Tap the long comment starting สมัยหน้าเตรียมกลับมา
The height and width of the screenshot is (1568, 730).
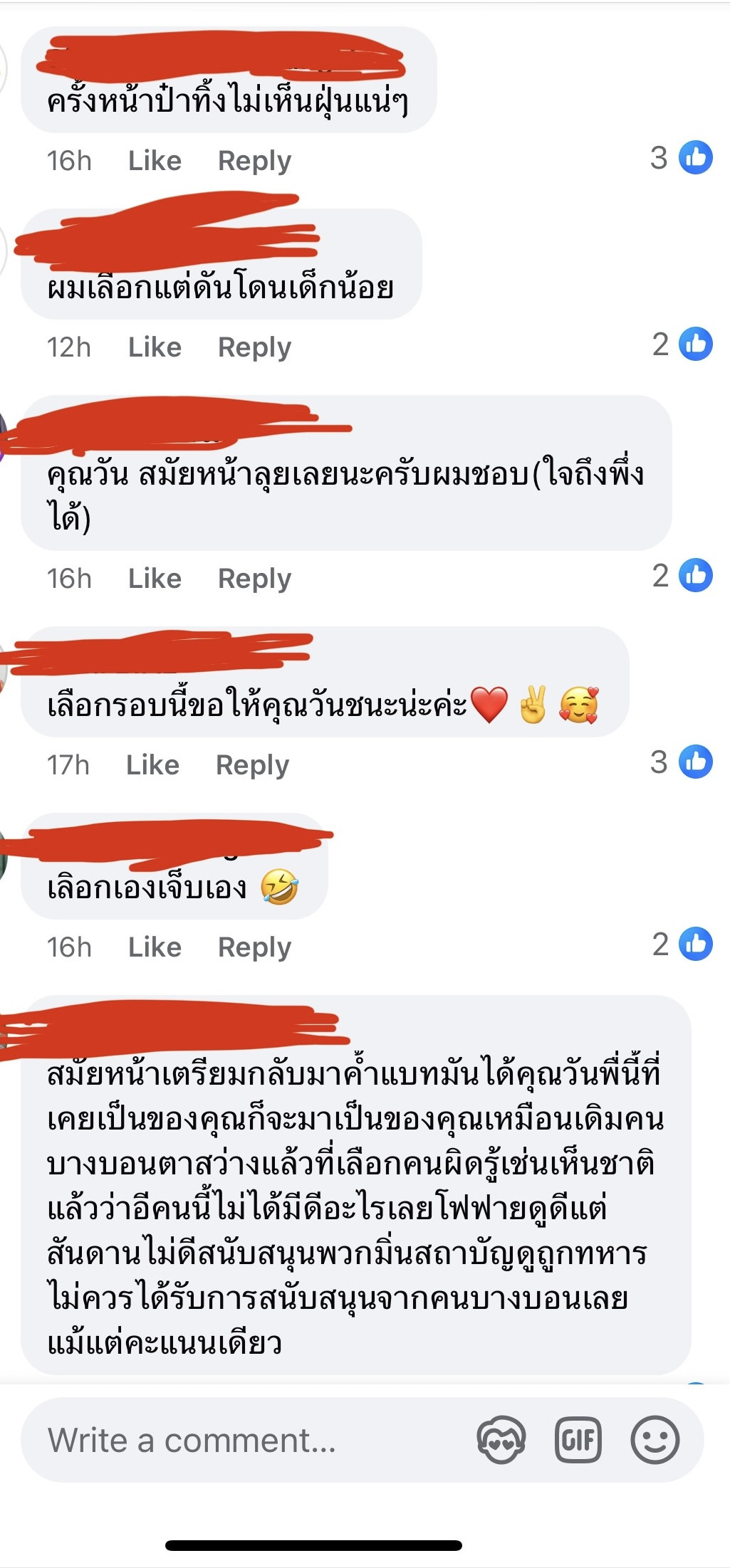[356, 1208]
